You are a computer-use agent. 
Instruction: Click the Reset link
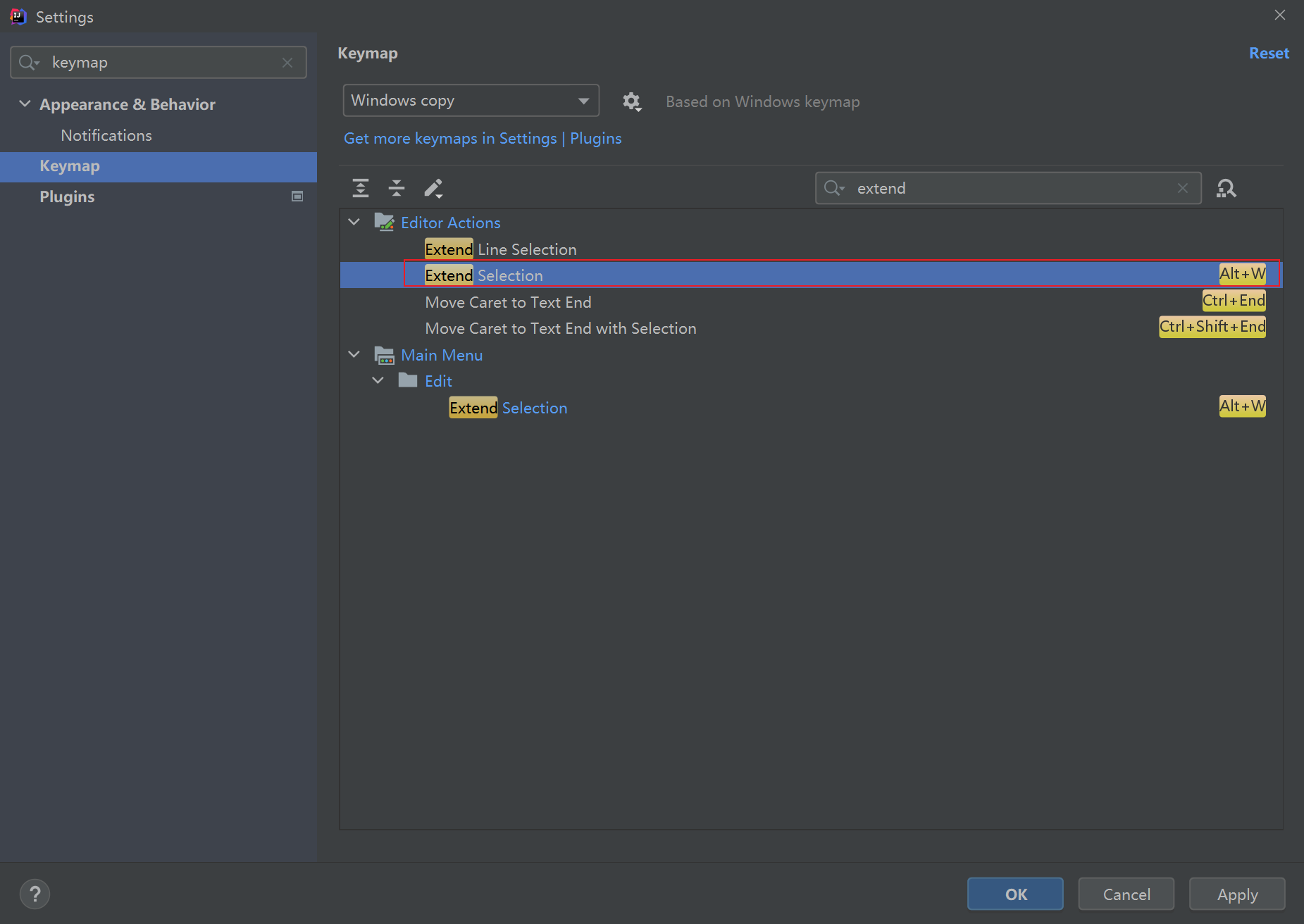point(1269,54)
